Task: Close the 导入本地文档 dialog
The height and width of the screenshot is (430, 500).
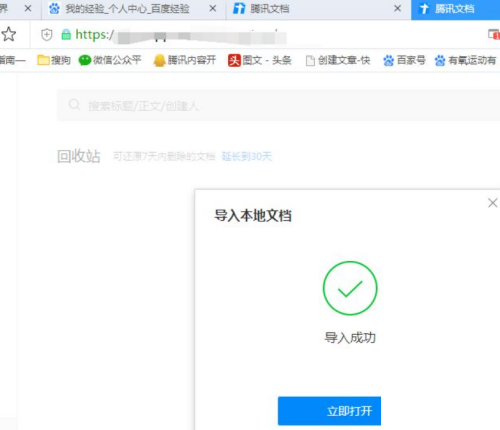Action: pos(493,203)
